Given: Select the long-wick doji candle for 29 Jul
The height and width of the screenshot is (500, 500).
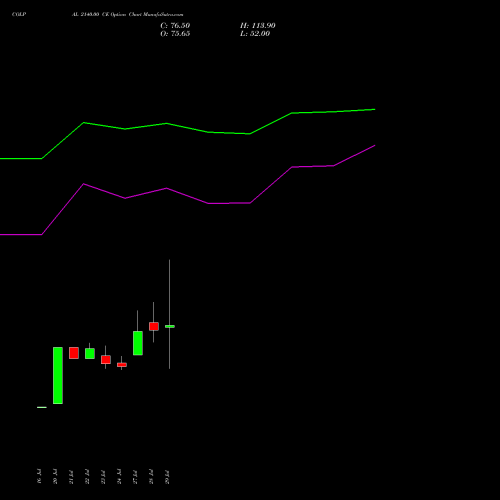Looking at the screenshot, I should coord(170,326).
